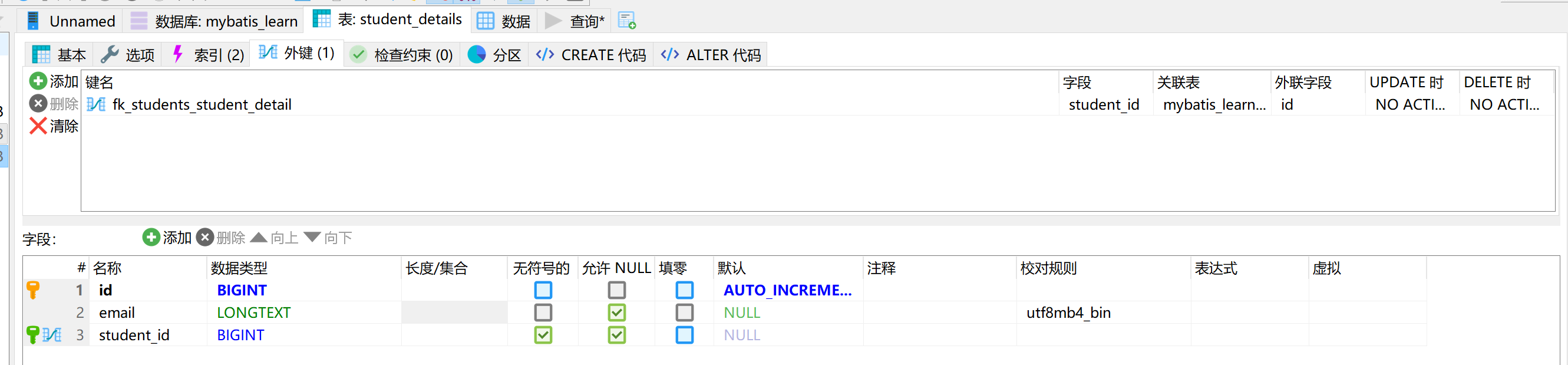Open the 数据 data tab
Image resolution: width=1568 pixels, height=365 pixels.
click(x=504, y=21)
